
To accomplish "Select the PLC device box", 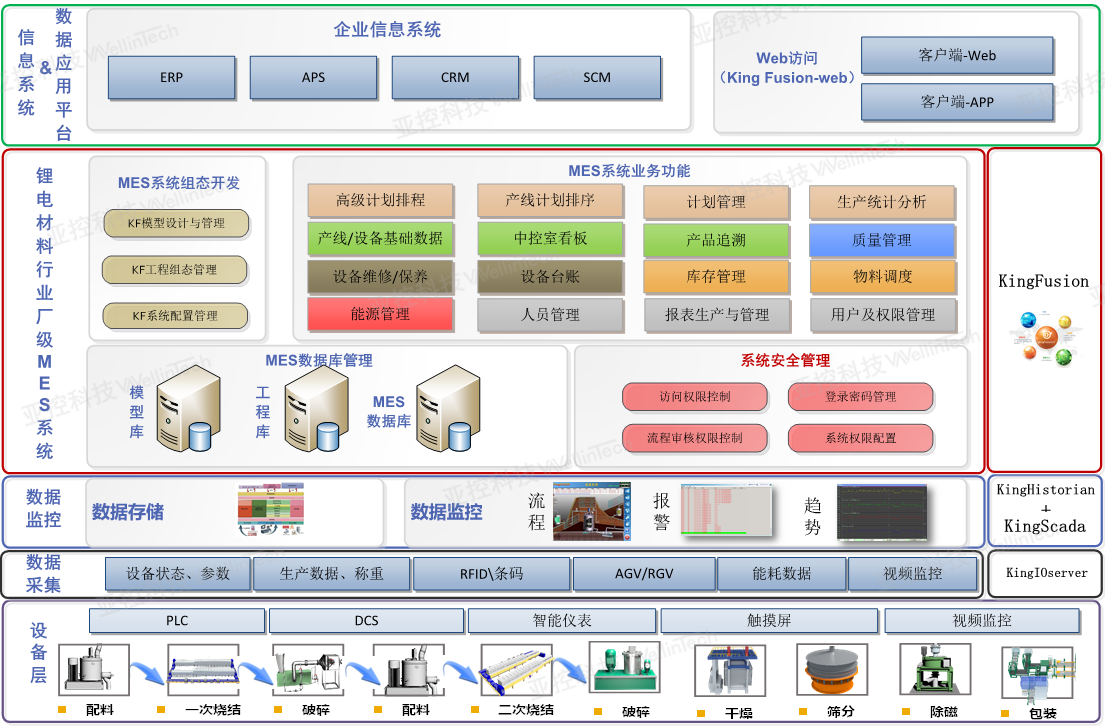I will (x=177, y=620).
